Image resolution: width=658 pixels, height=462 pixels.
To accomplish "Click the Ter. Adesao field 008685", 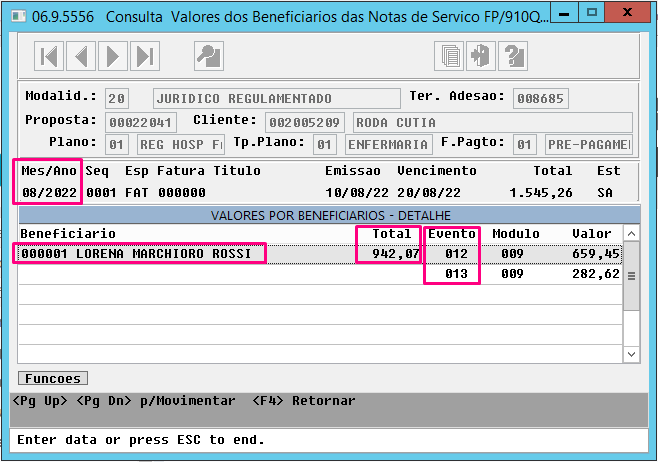I will 540,99.
